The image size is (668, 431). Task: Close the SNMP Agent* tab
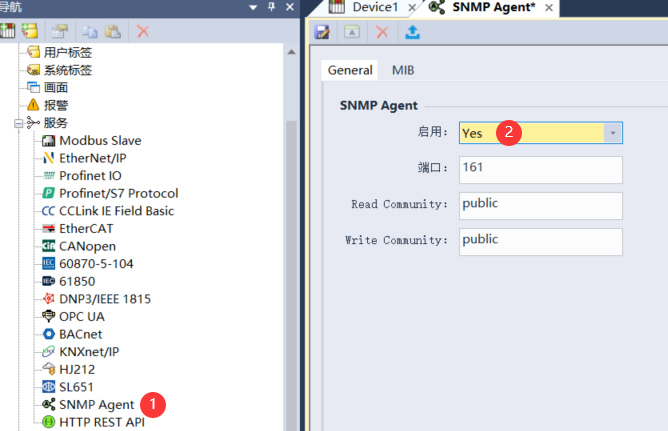pos(549,8)
